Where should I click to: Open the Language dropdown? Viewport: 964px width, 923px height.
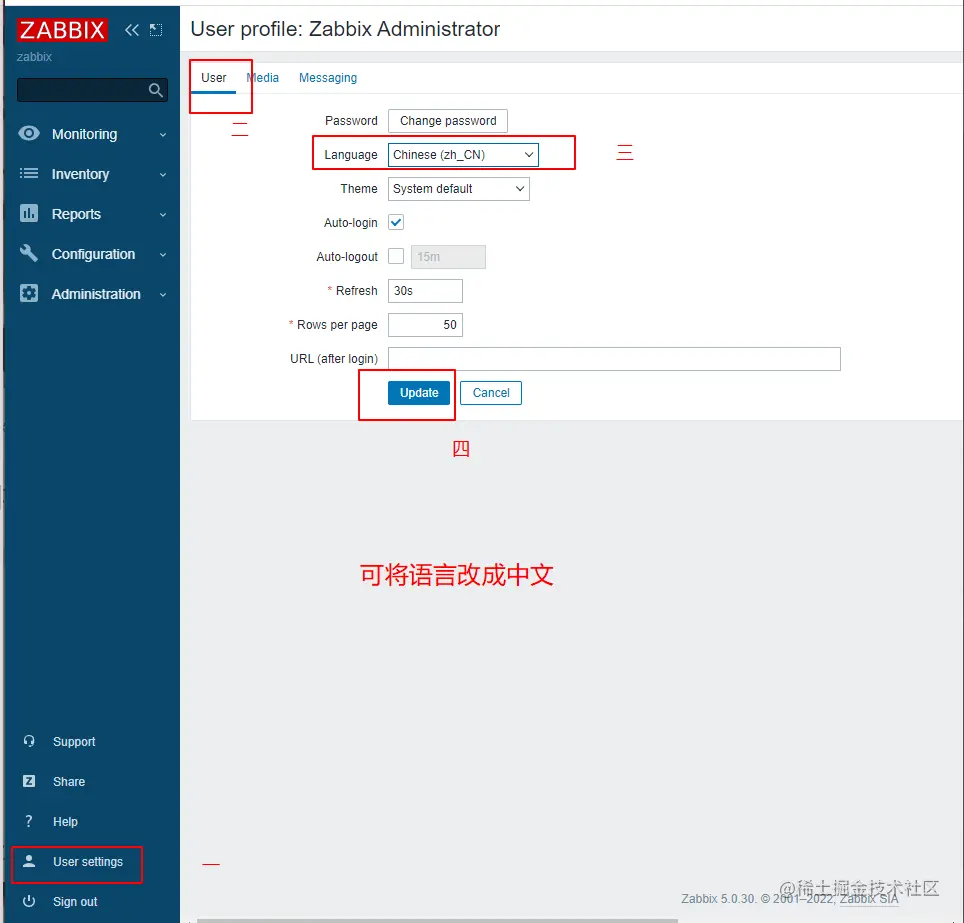(x=463, y=155)
